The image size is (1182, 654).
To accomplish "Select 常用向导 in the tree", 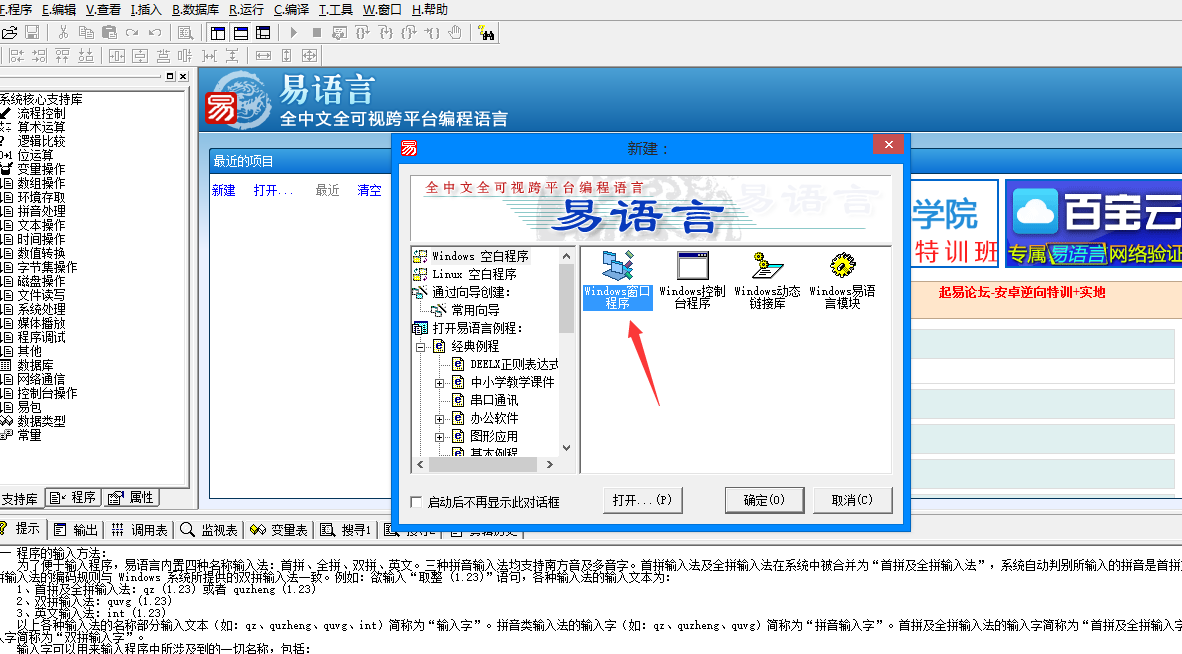I will pos(475,310).
